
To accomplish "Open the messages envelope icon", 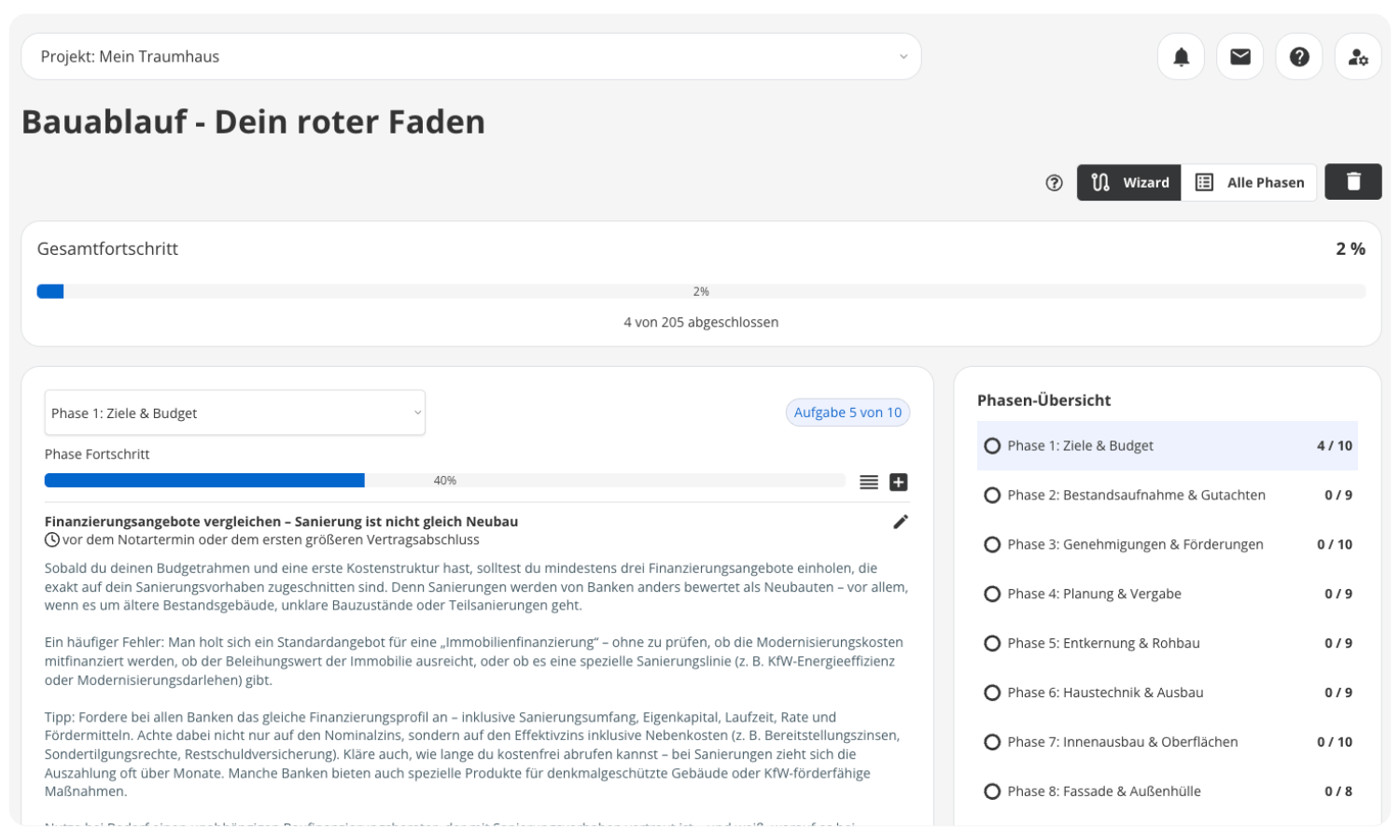I will tap(1239, 57).
